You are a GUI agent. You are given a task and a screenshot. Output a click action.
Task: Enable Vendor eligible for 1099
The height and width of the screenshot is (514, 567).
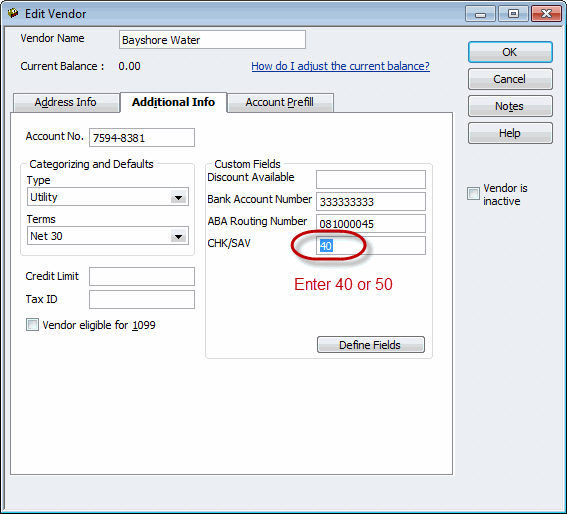[32, 325]
